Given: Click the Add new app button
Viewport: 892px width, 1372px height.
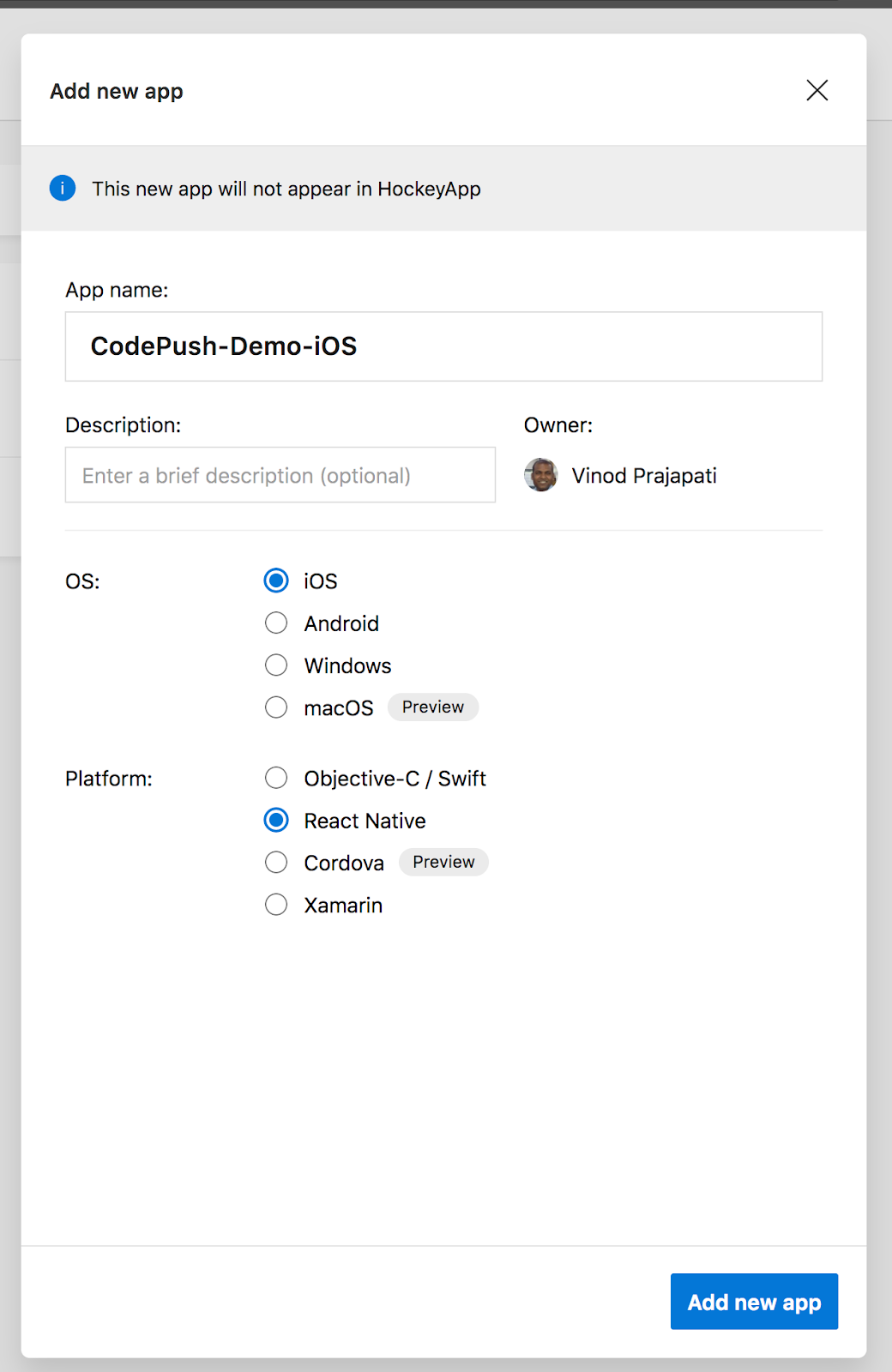Looking at the screenshot, I should [x=754, y=1302].
